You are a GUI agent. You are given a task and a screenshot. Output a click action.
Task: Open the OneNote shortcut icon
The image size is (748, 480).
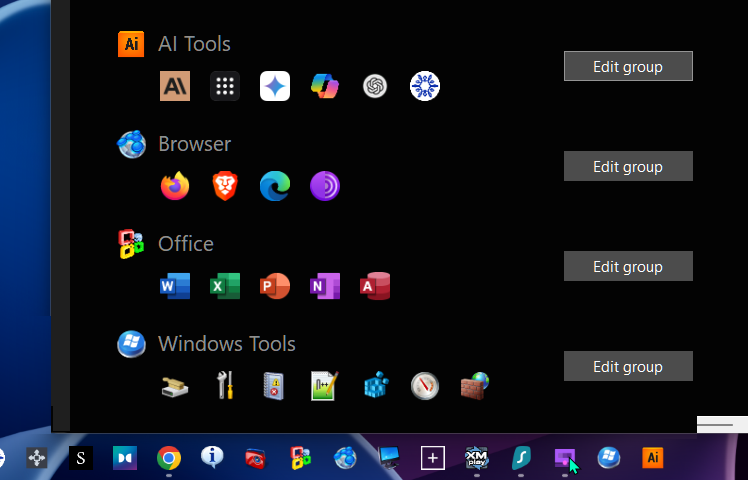(325, 286)
